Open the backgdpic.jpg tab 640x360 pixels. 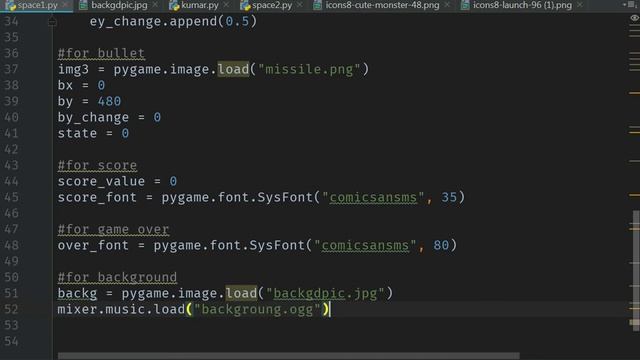(x=119, y=5)
